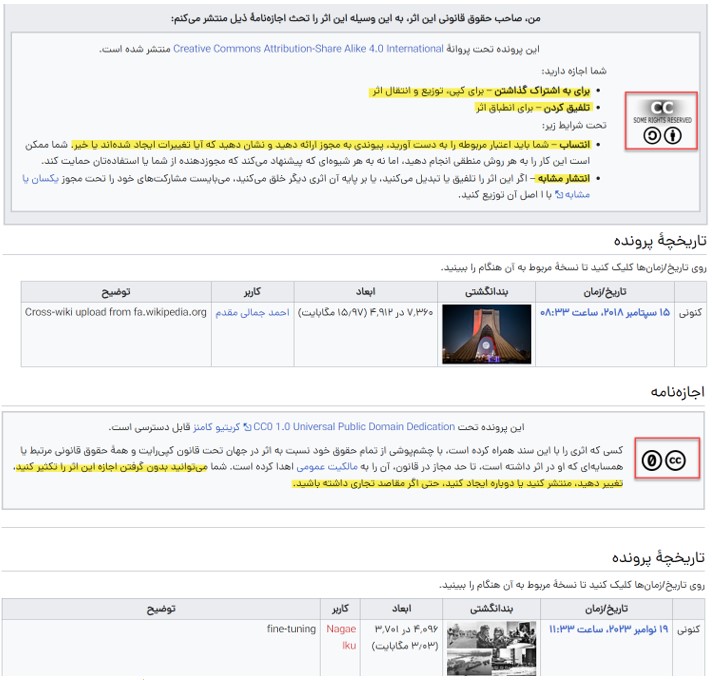Screen dimensions: 712x680
Task: Click بندانگشتی column header in first table
Action: [486, 291]
